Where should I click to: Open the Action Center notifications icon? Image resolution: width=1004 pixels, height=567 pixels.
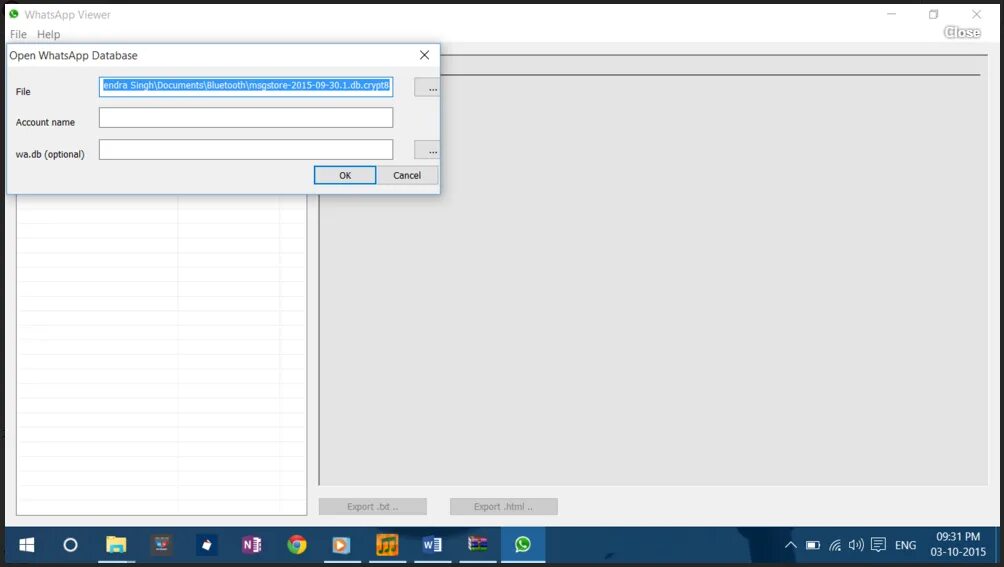point(878,545)
